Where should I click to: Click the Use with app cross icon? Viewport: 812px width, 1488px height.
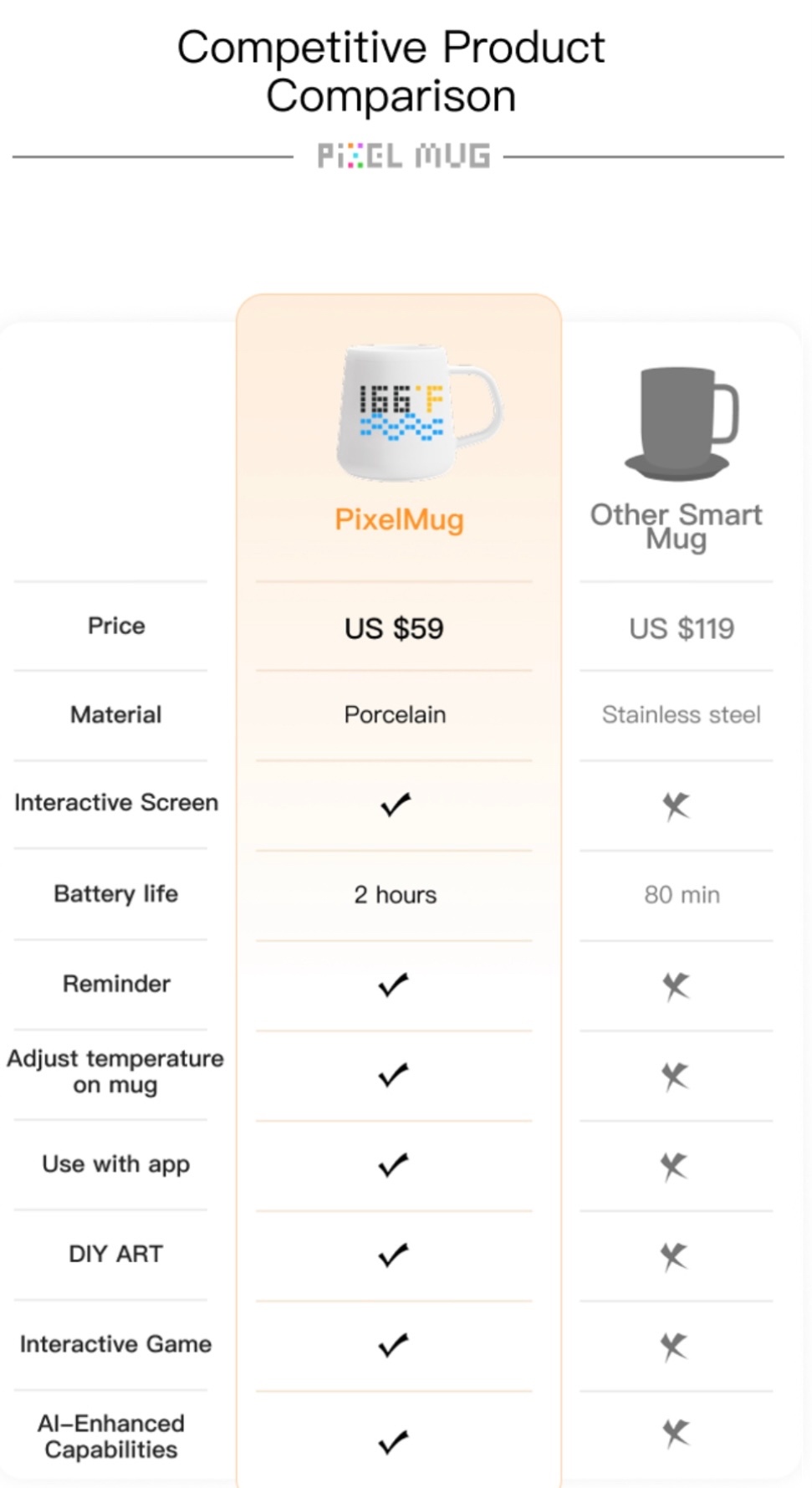674,1166
